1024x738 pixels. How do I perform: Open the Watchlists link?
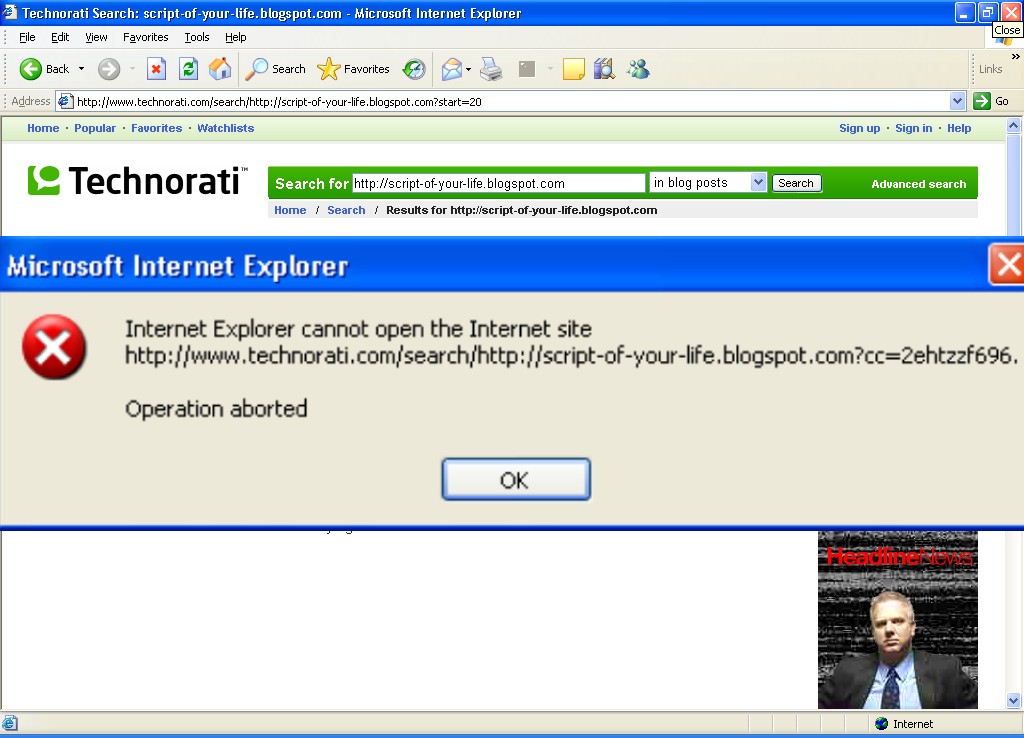(x=225, y=128)
